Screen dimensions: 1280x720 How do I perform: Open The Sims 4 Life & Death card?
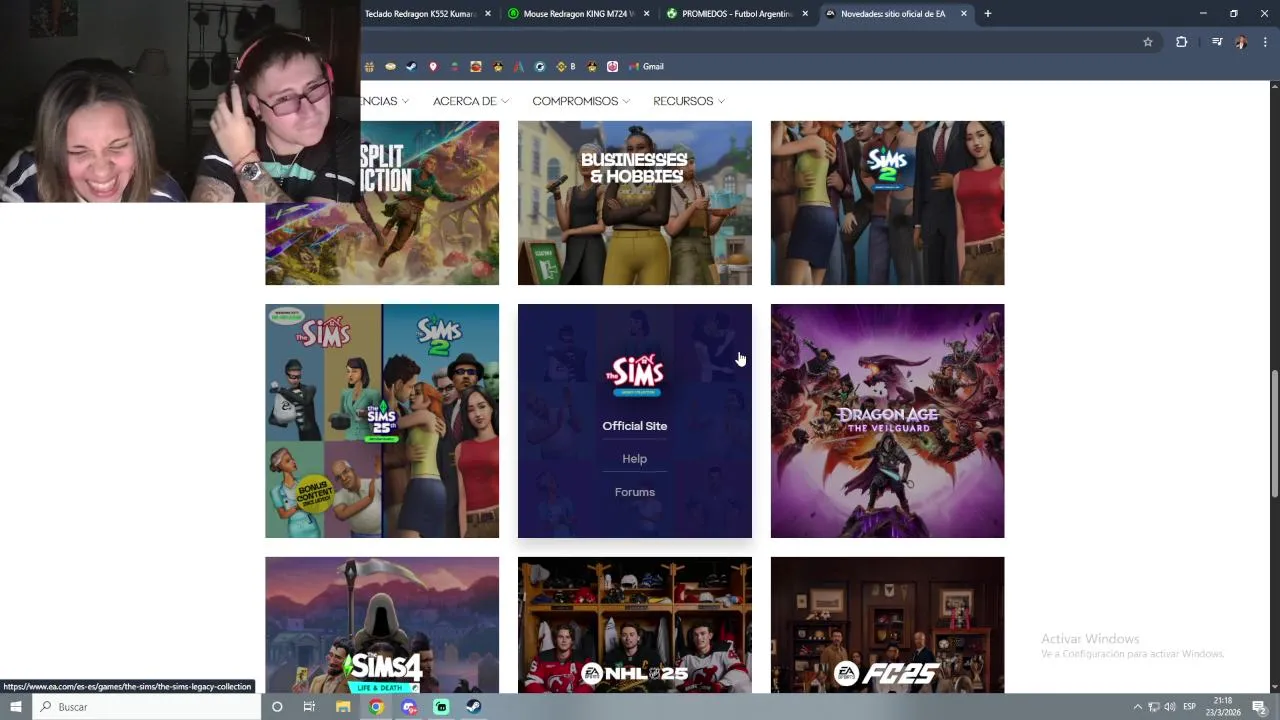382,625
